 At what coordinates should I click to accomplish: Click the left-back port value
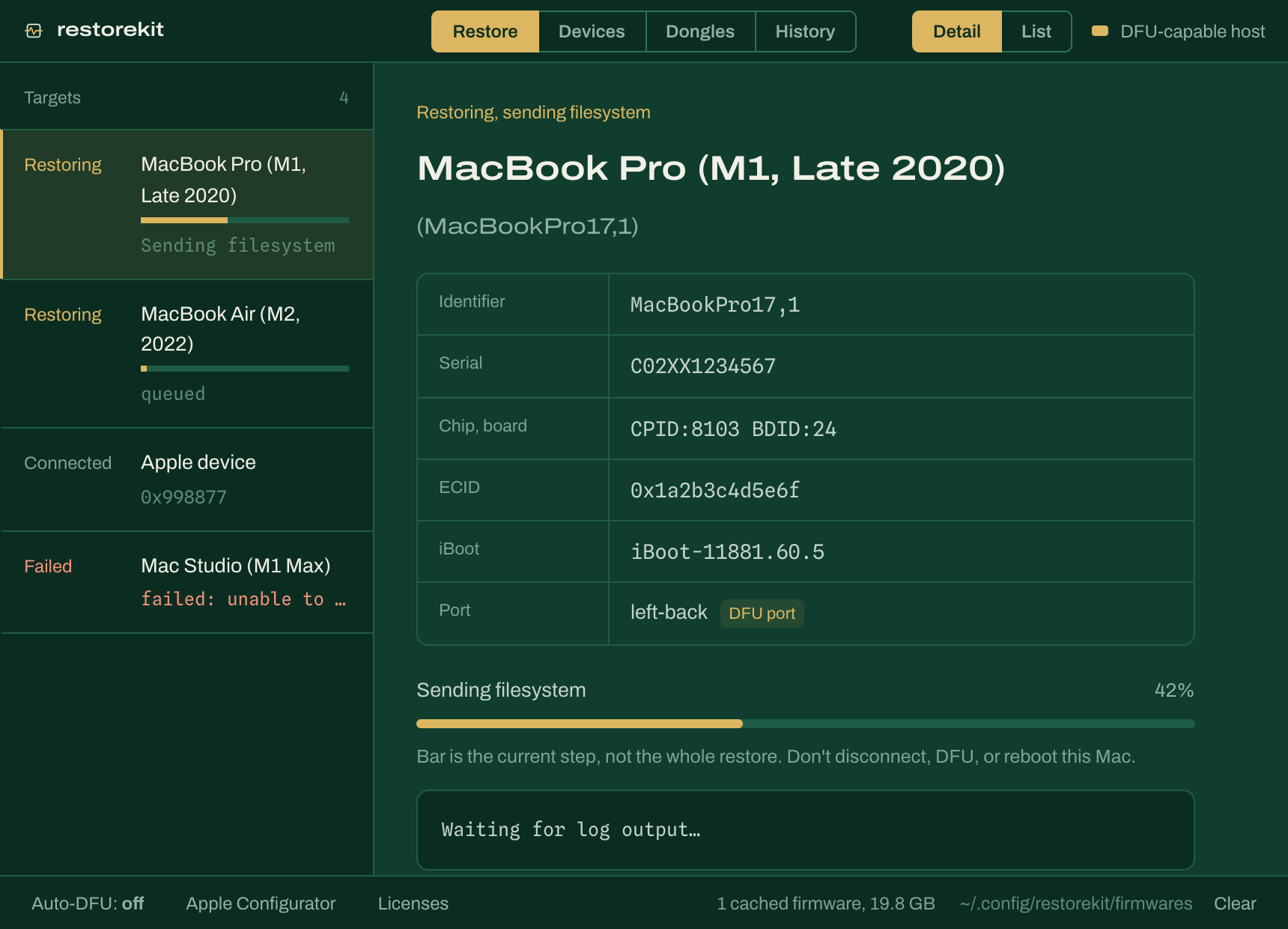[669, 613]
